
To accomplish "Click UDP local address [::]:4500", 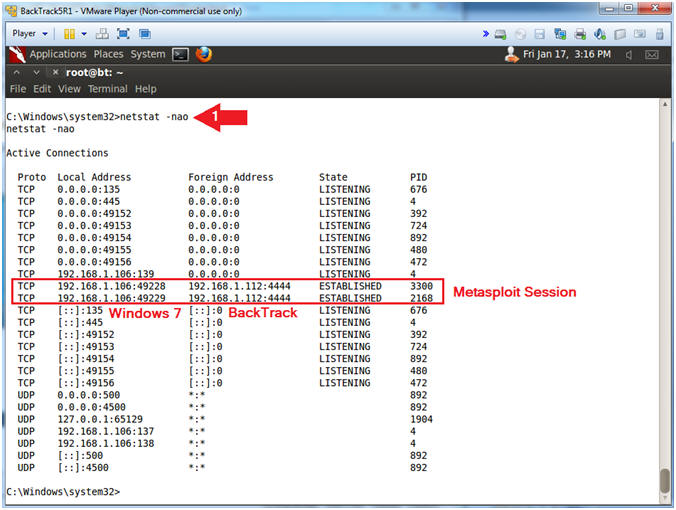I will [x=83, y=467].
